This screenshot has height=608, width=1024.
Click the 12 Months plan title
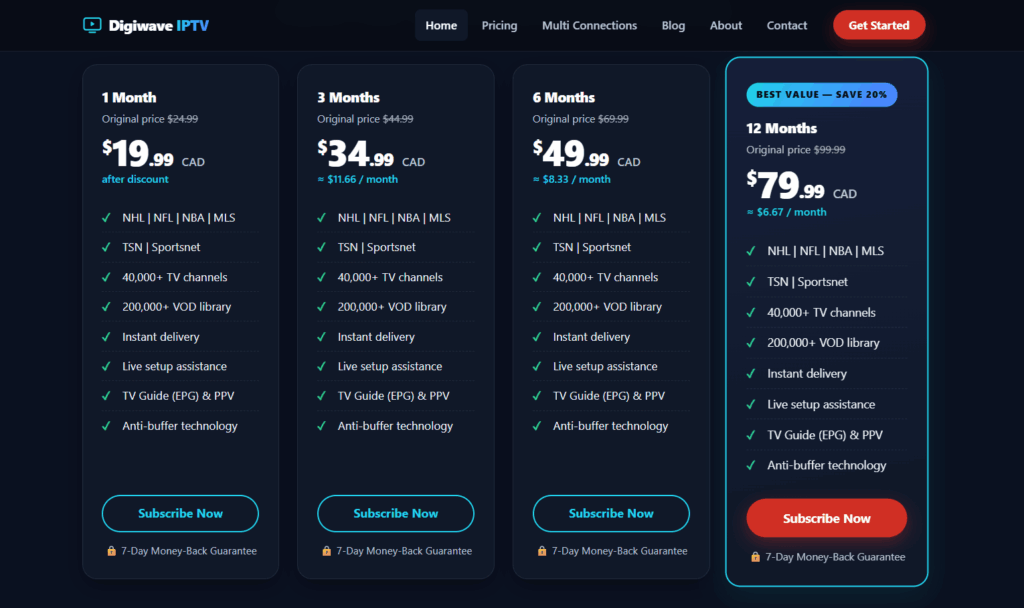(782, 128)
